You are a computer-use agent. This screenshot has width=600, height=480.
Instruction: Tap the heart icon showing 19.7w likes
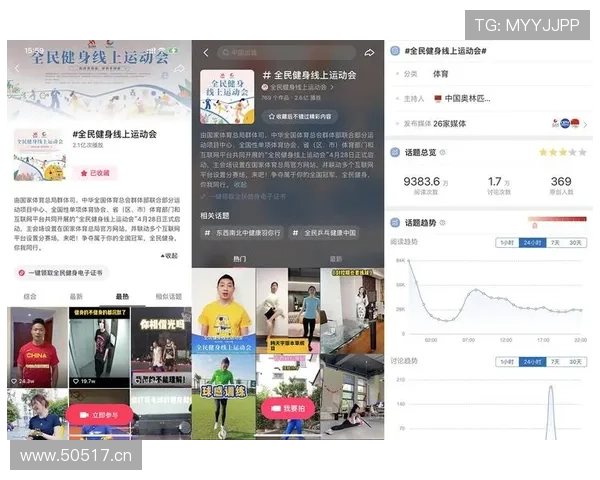point(76,381)
